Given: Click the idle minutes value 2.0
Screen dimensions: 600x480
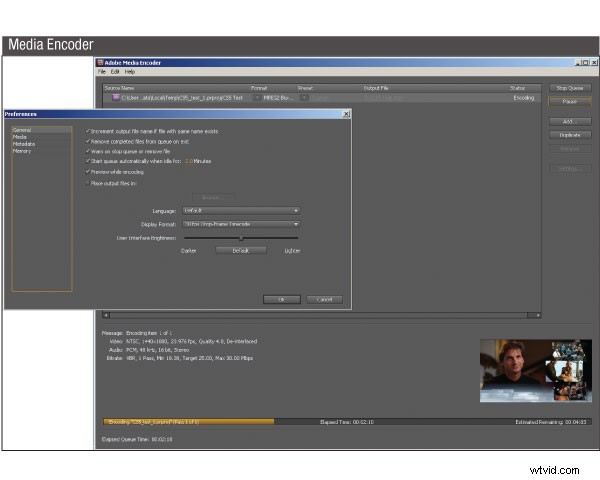Looking at the screenshot, I should (189, 161).
